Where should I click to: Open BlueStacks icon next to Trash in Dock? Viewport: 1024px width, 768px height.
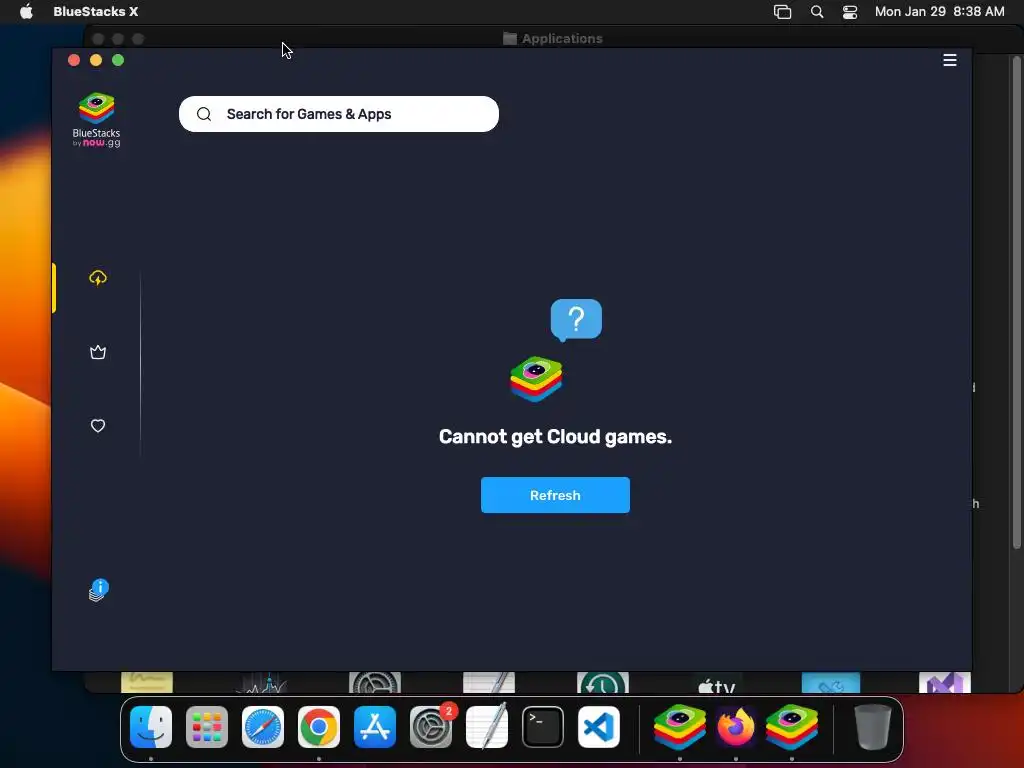click(x=792, y=727)
